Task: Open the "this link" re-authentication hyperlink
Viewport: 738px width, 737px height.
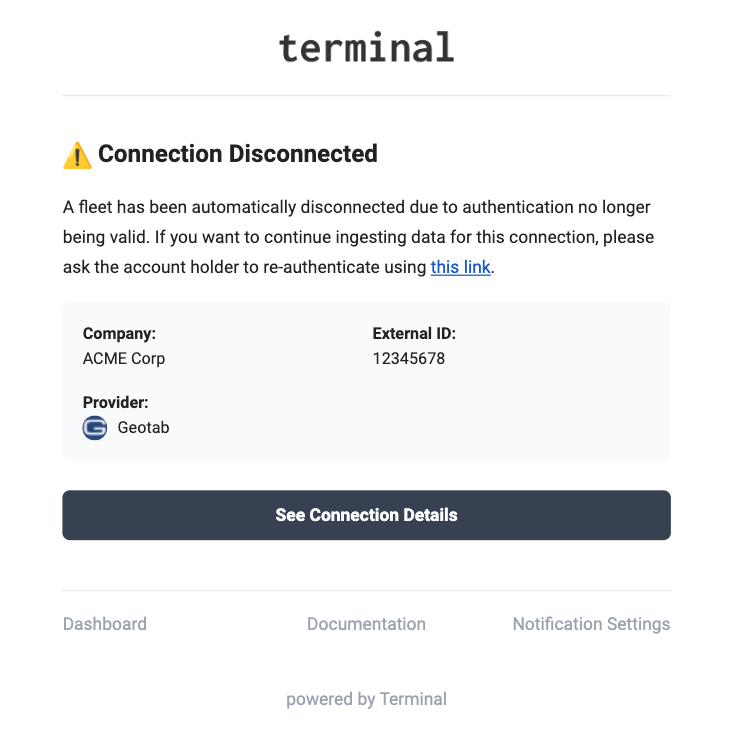Action: [460, 267]
